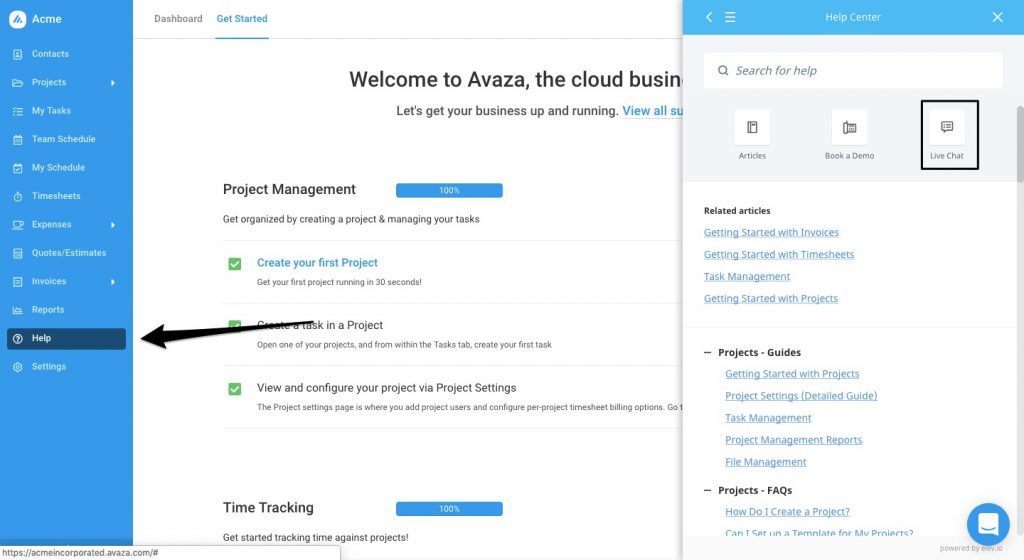1024x560 pixels.
Task: Collapse the Projects - Guides section
Action: click(707, 352)
